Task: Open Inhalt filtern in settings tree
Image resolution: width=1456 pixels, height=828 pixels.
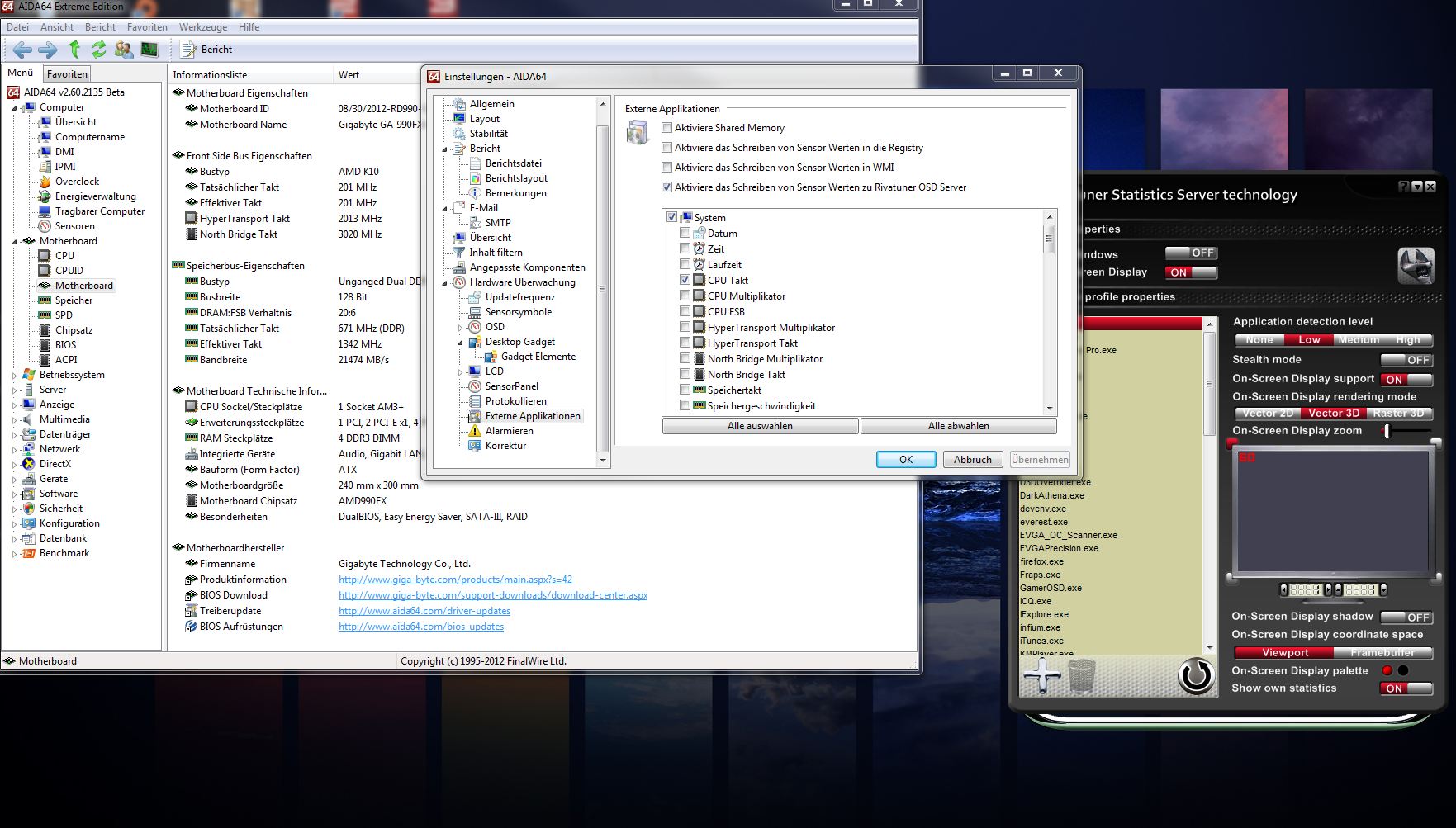Action: pos(496,253)
